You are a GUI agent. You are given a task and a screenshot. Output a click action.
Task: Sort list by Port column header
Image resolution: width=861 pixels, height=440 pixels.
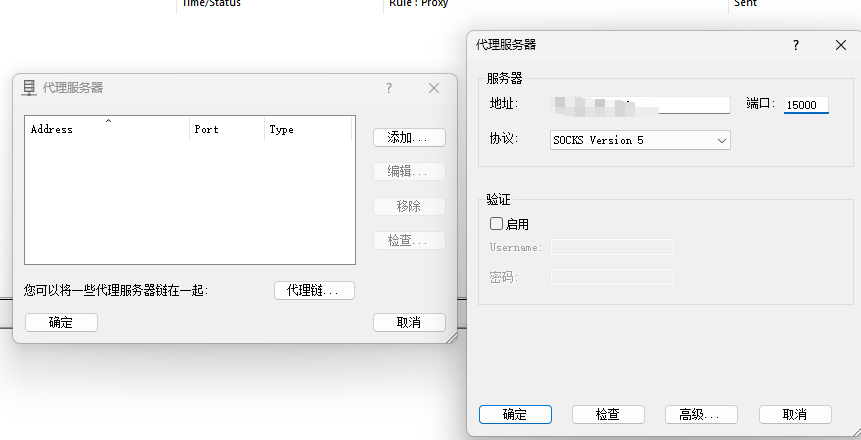tap(227, 129)
